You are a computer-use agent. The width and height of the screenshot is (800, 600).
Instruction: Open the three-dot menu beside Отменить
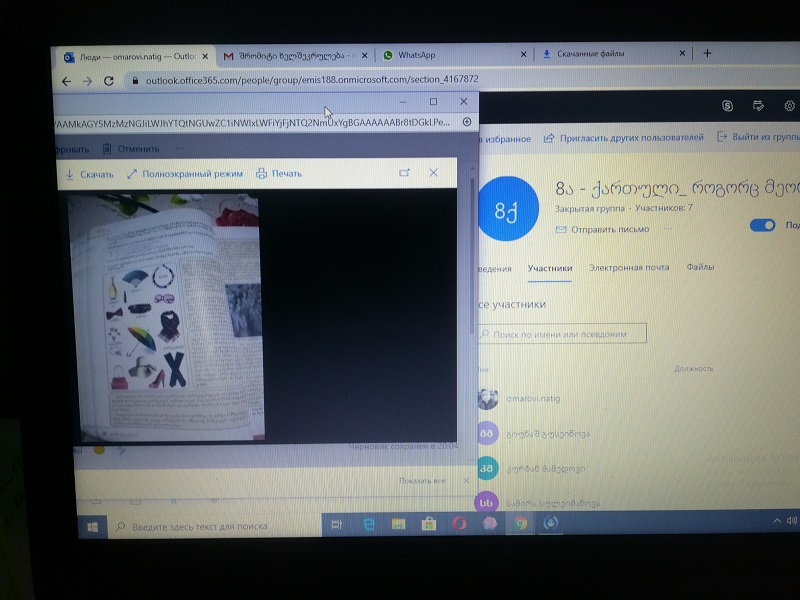pos(180,148)
